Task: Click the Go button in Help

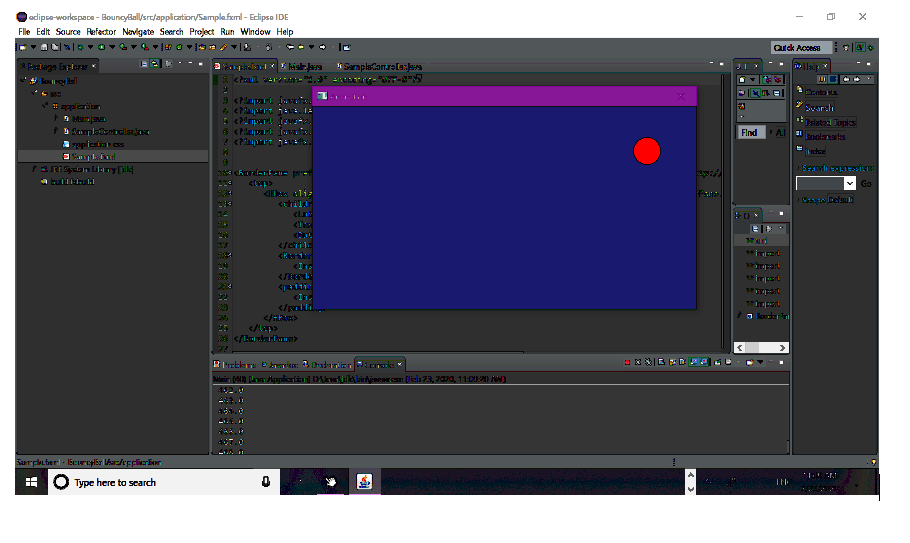Action: (866, 183)
